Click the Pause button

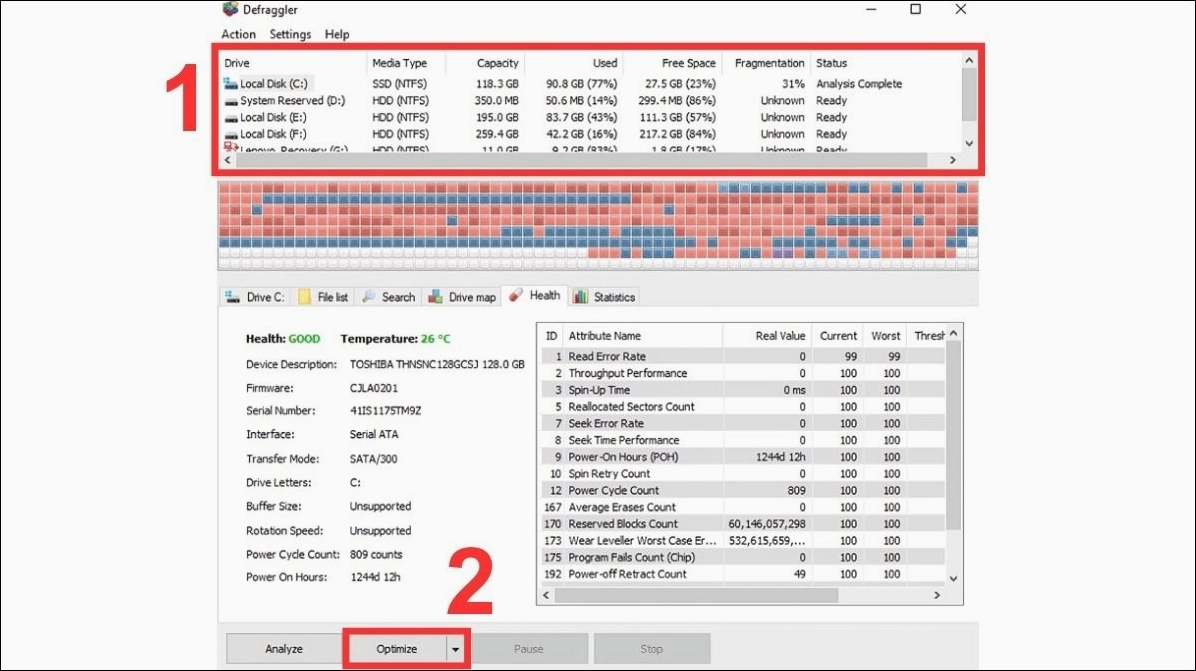click(x=529, y=649)
